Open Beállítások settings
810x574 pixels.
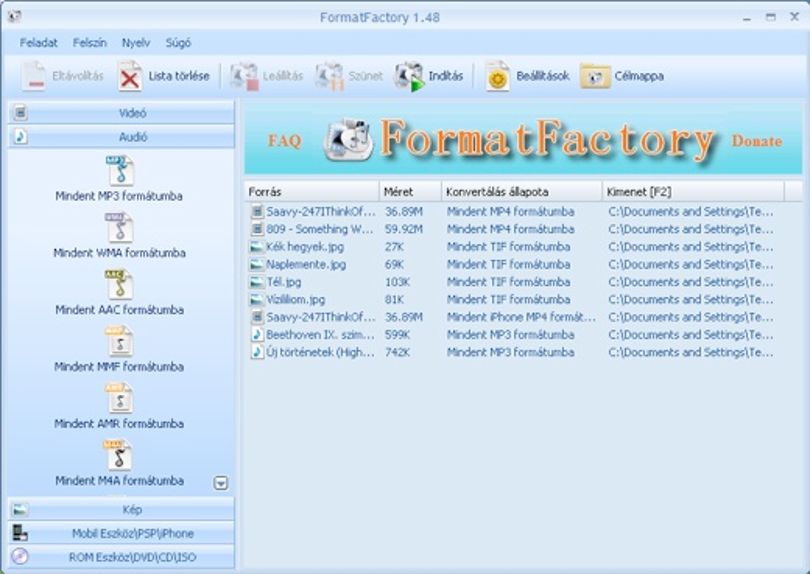pos(527,76)
